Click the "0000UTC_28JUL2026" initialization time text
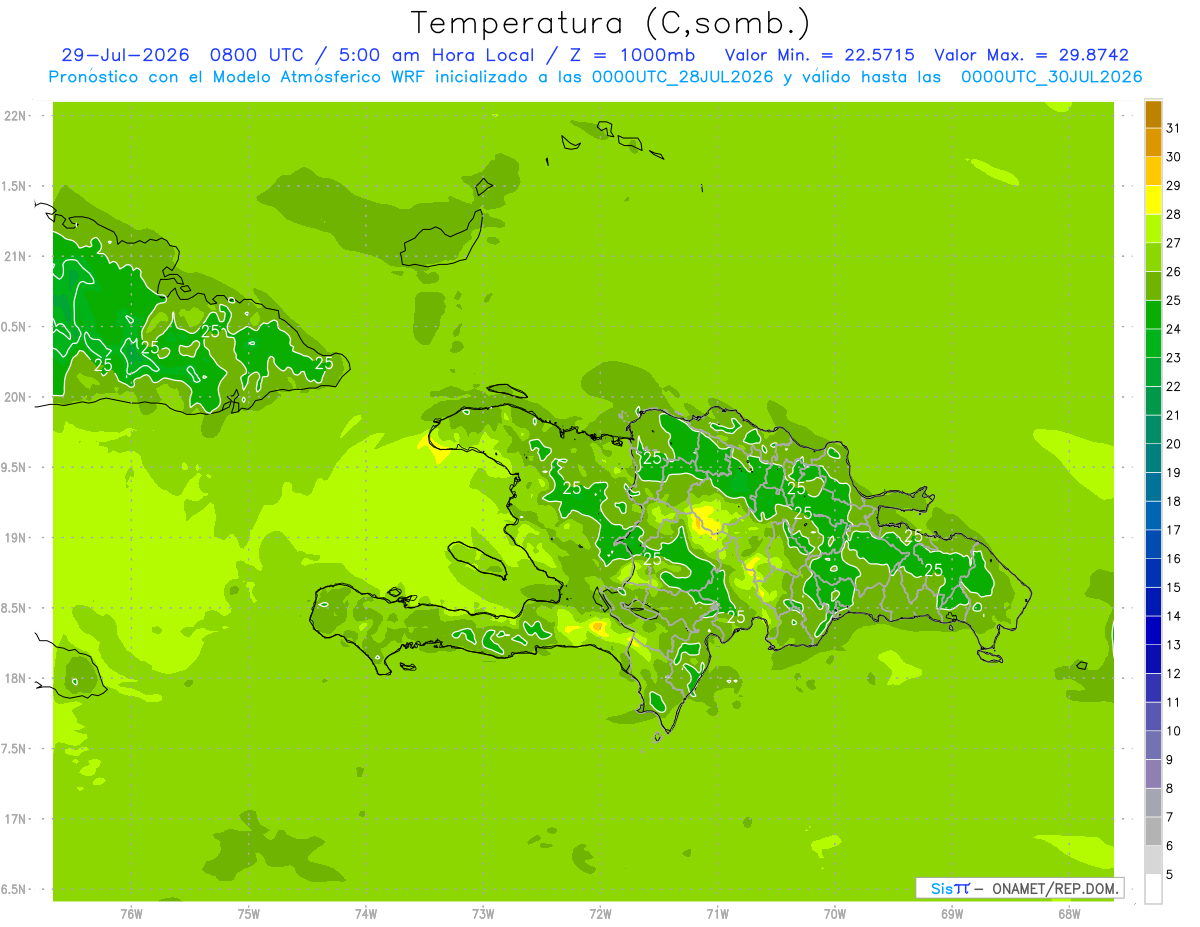 (x=683, y=77)
